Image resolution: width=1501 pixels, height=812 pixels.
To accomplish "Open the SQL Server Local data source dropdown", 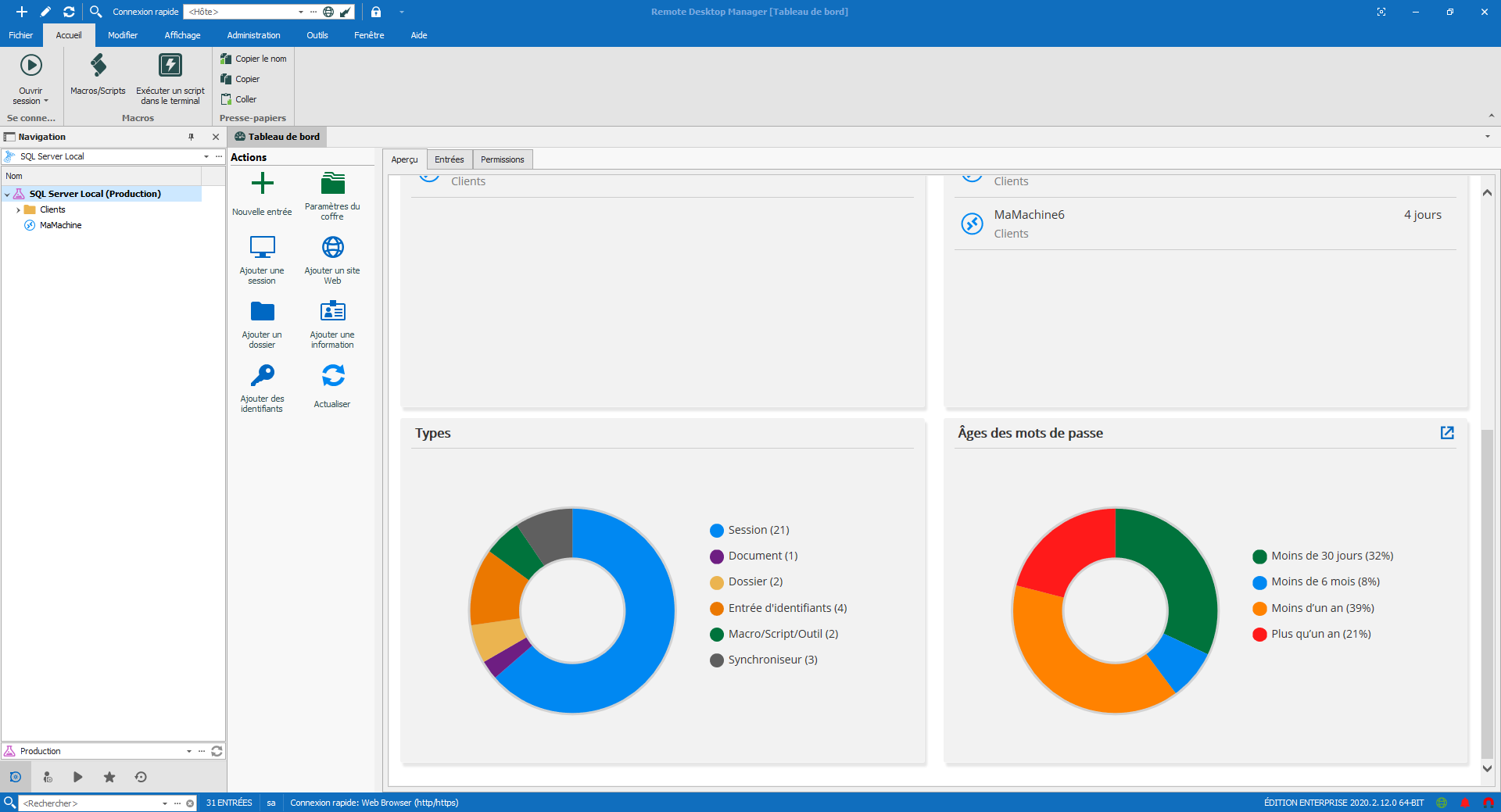I will coord(206,156).
